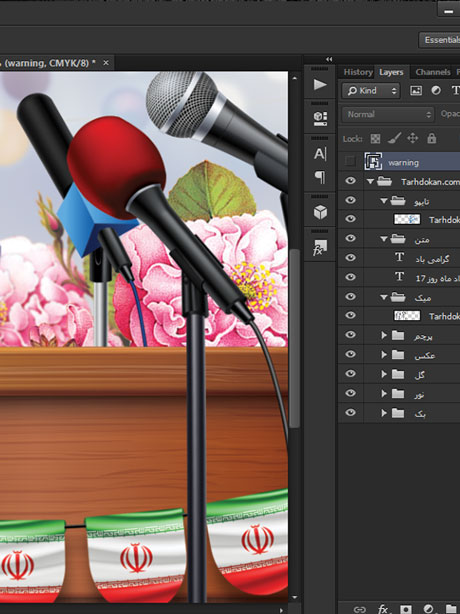Hide the نور group
The height and width of the screenshot is (614, 460).
click(x=350, y=393)
